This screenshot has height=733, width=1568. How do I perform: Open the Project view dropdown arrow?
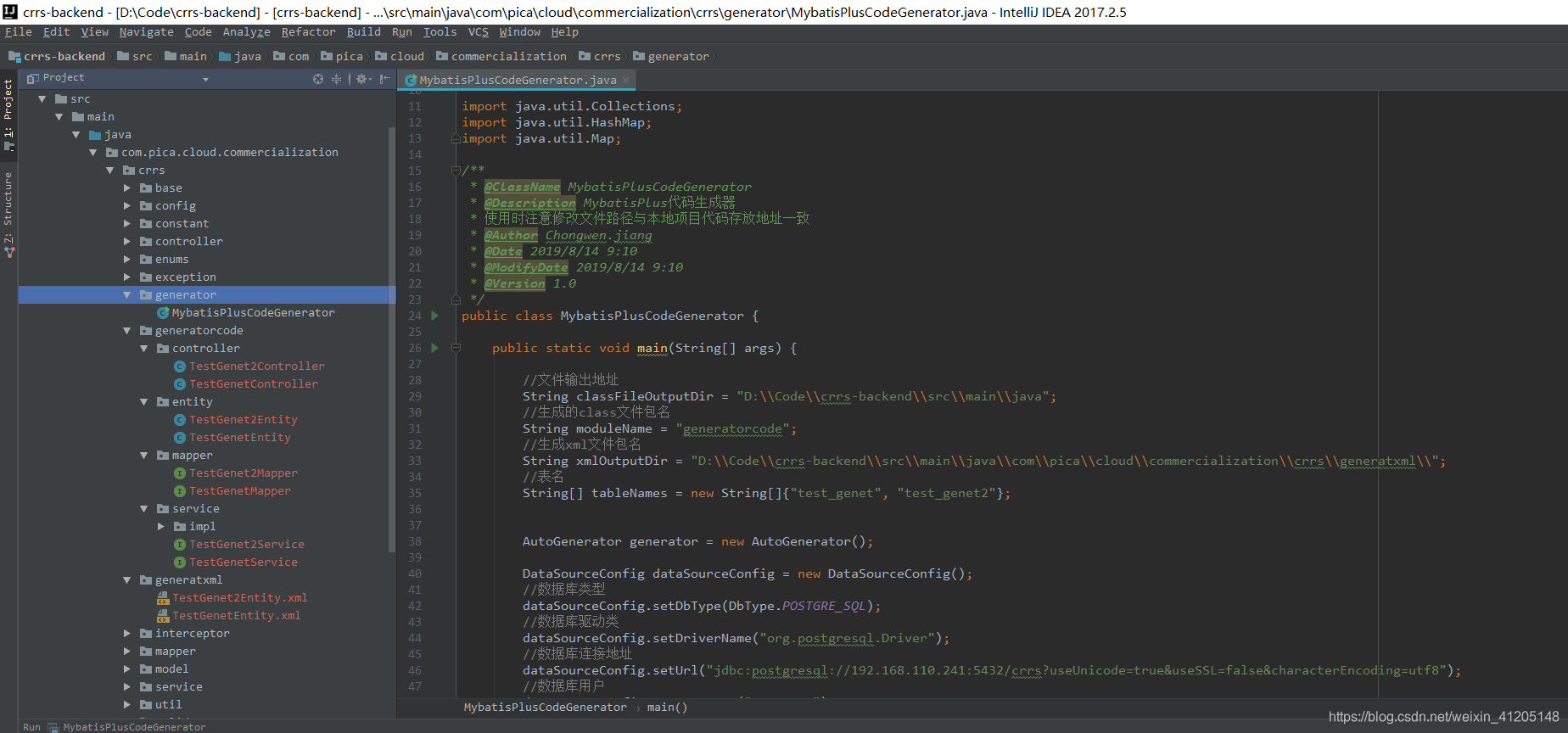click(205, 79)
